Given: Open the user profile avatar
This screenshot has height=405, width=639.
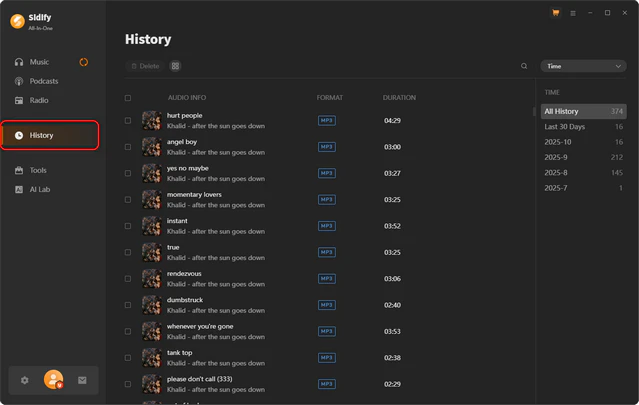Looking at the screenshot, I should point(53,380).
